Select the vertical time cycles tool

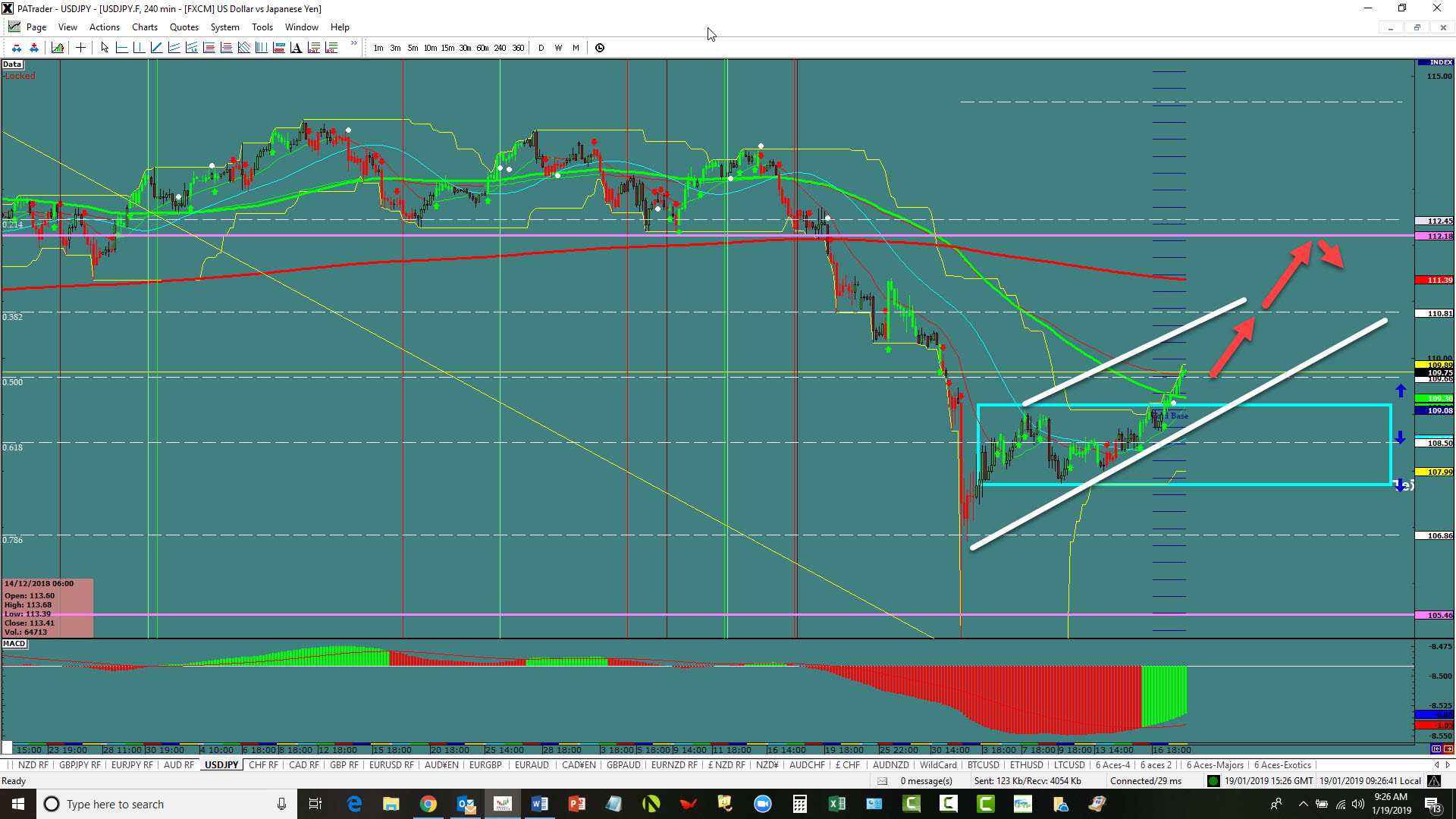pos(261,48)
